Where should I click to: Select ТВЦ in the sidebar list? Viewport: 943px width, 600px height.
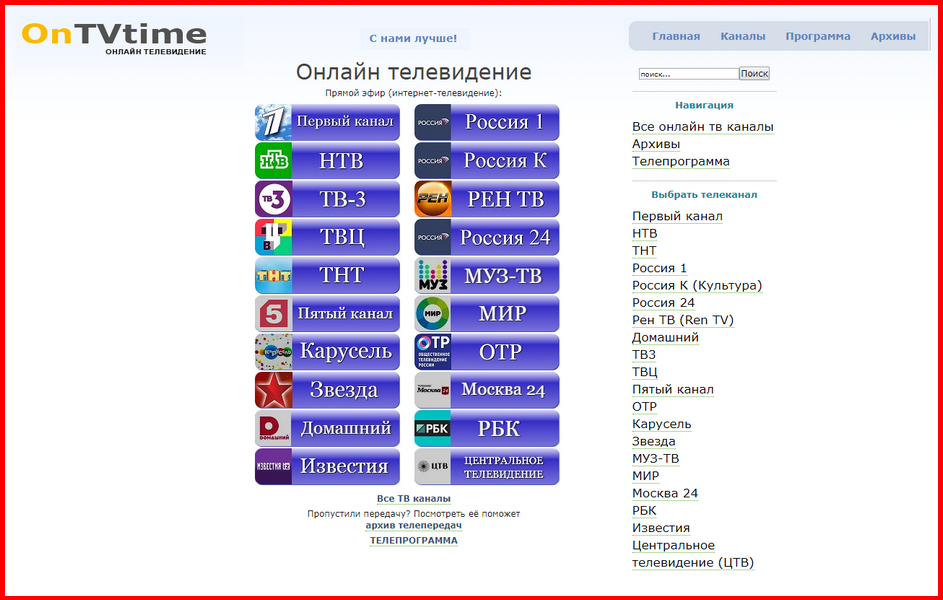645,372
